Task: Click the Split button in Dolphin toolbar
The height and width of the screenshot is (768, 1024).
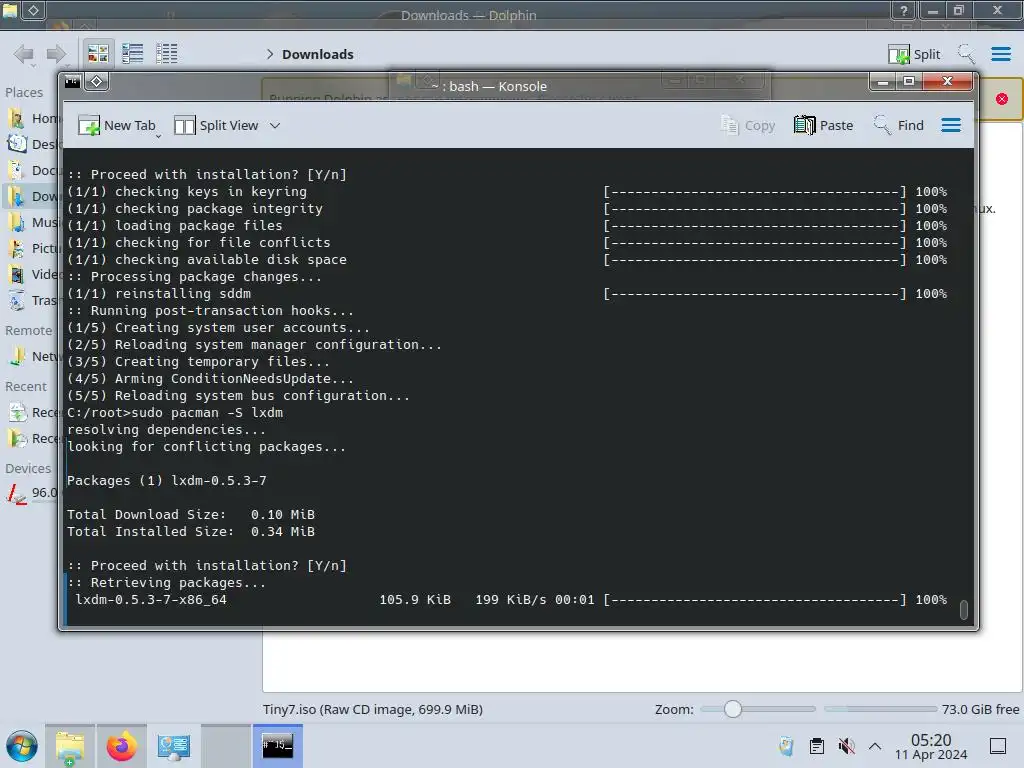Action: [x=914, y=54]
